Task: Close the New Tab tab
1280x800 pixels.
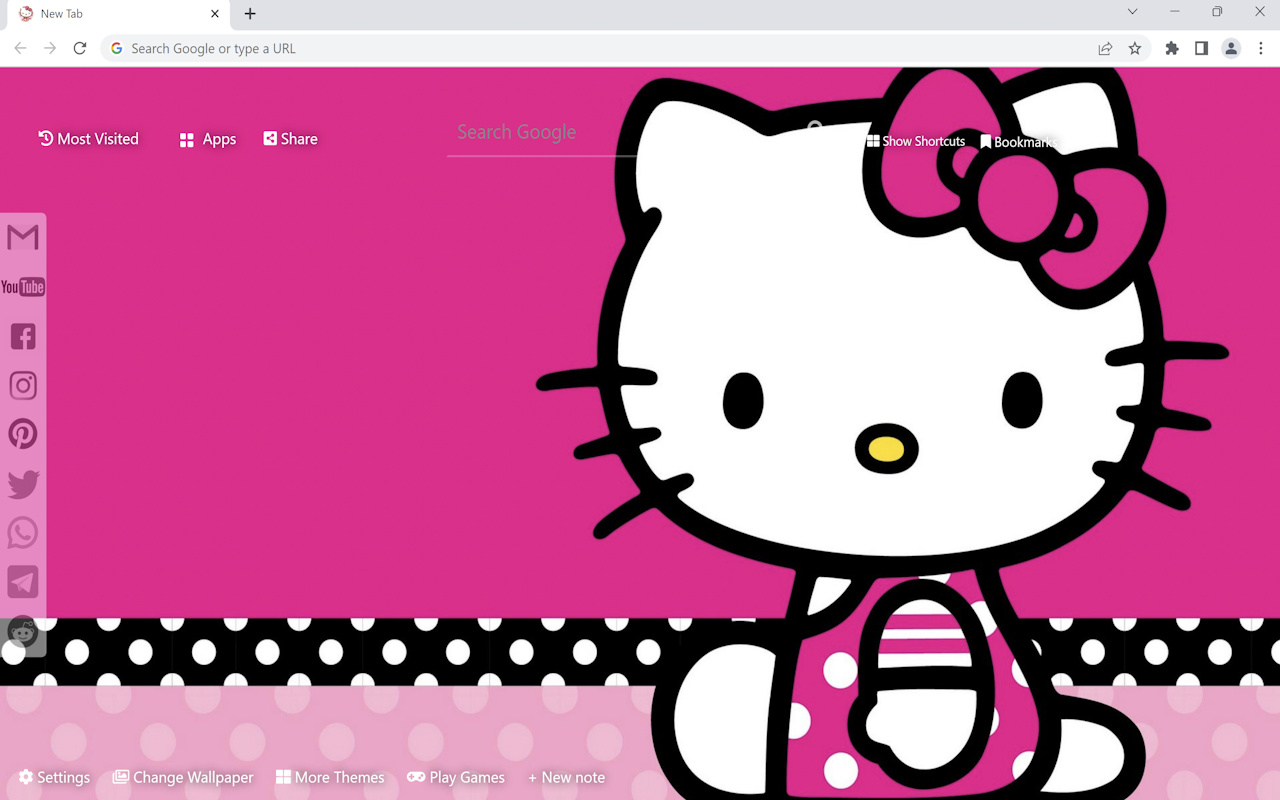Action: [215, 14]
